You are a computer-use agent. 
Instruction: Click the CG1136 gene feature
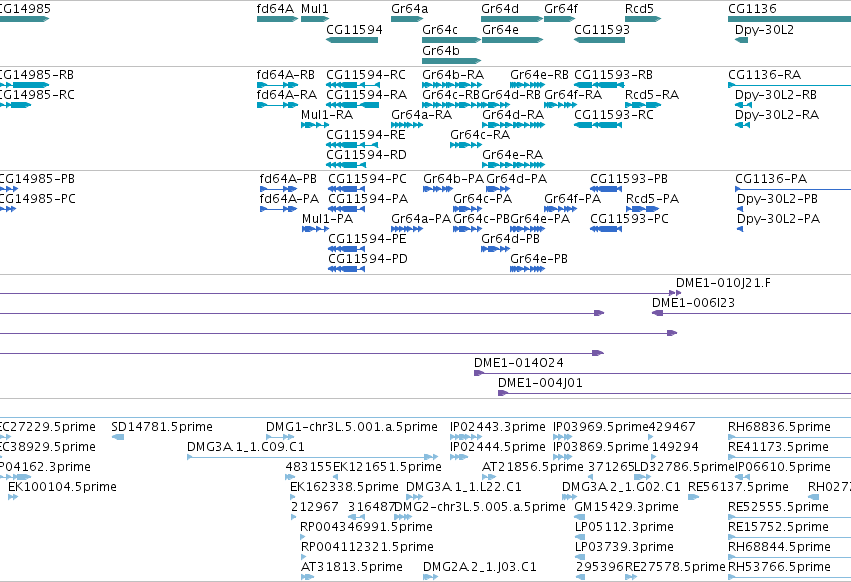[789, 19]
